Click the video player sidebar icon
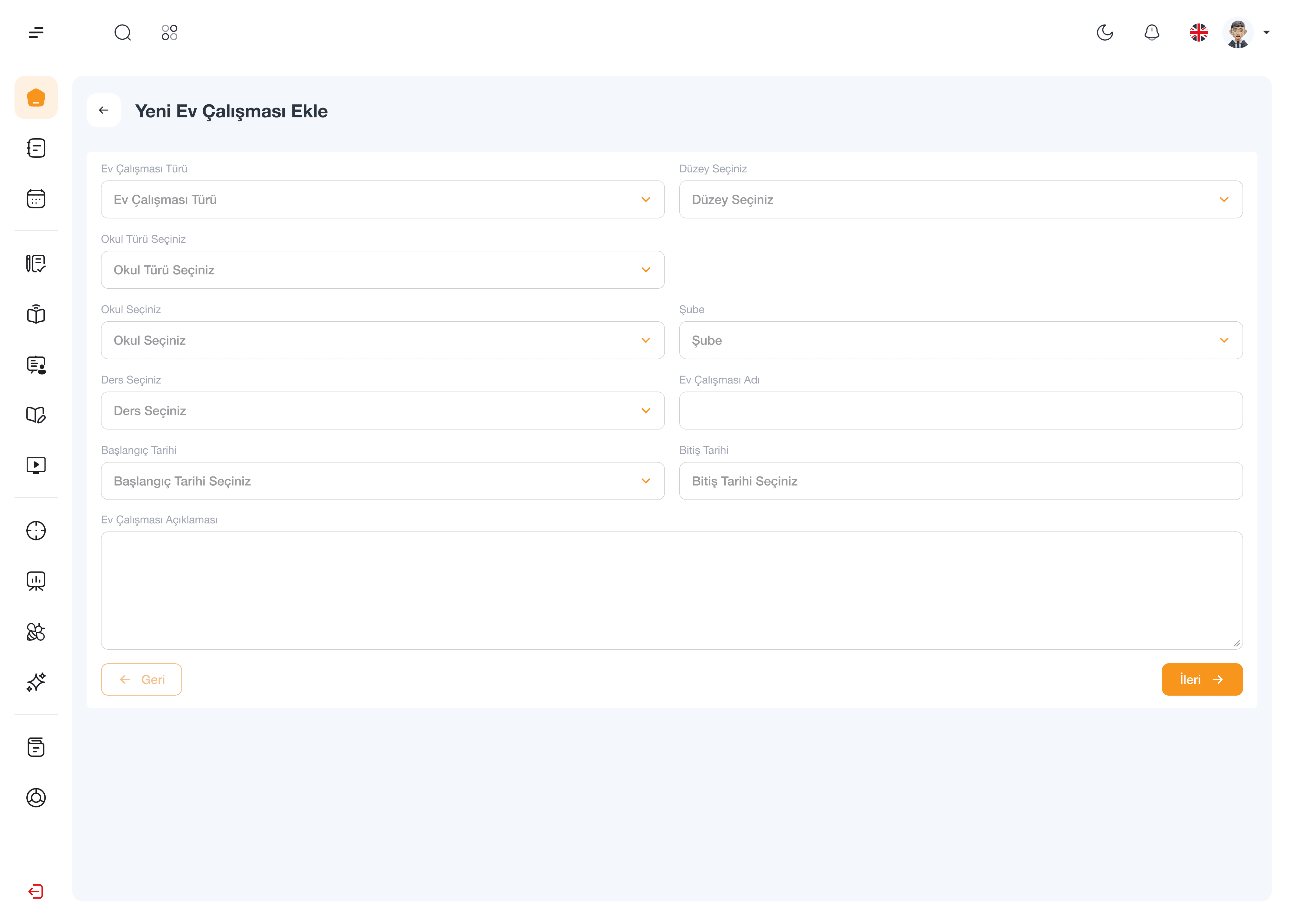This screenshot has height=924, width=1299. pos(36,465)
